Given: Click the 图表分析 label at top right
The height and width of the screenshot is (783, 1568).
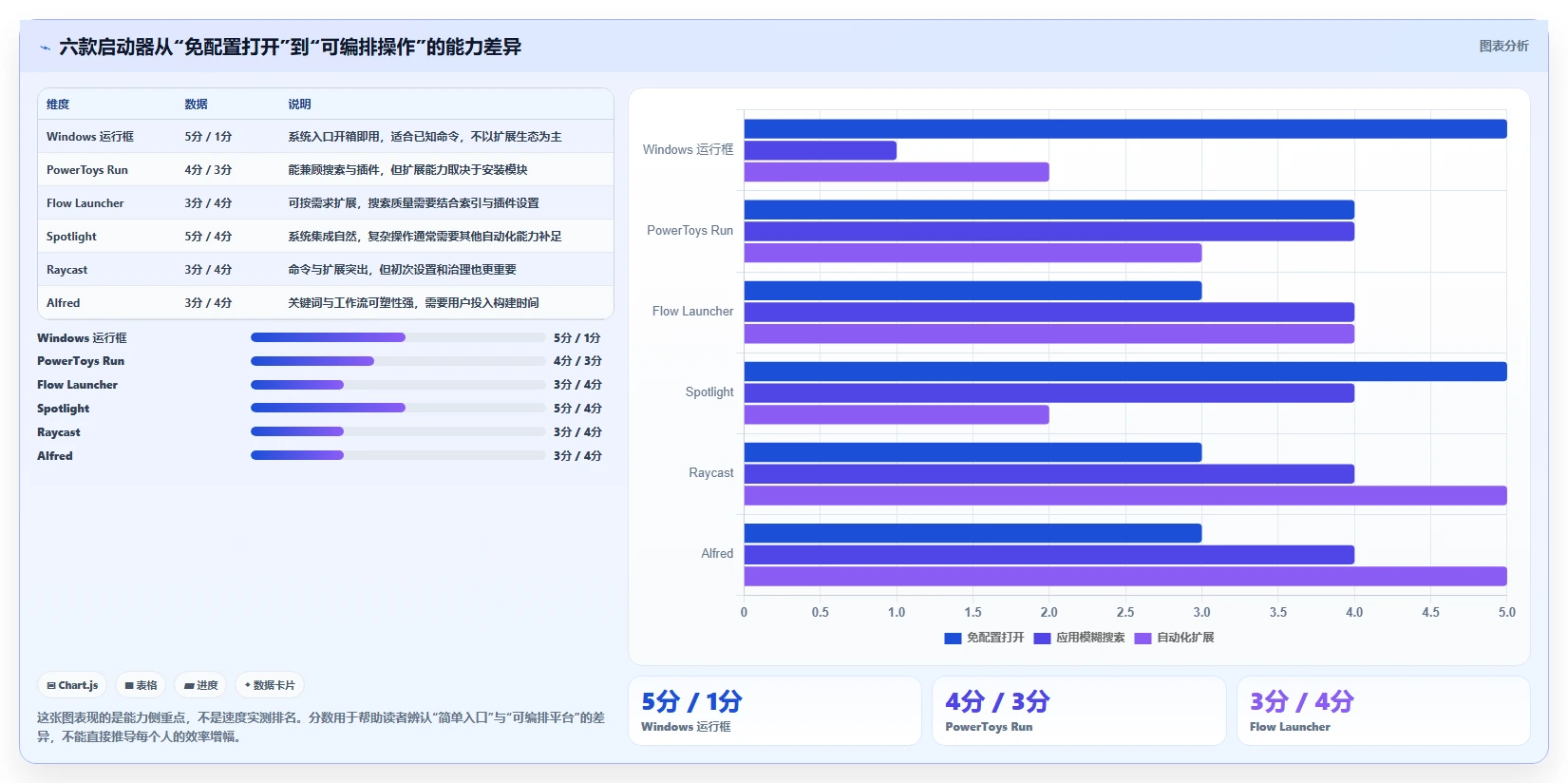Looking at the screenshot, I should (x=1503, y=46).
